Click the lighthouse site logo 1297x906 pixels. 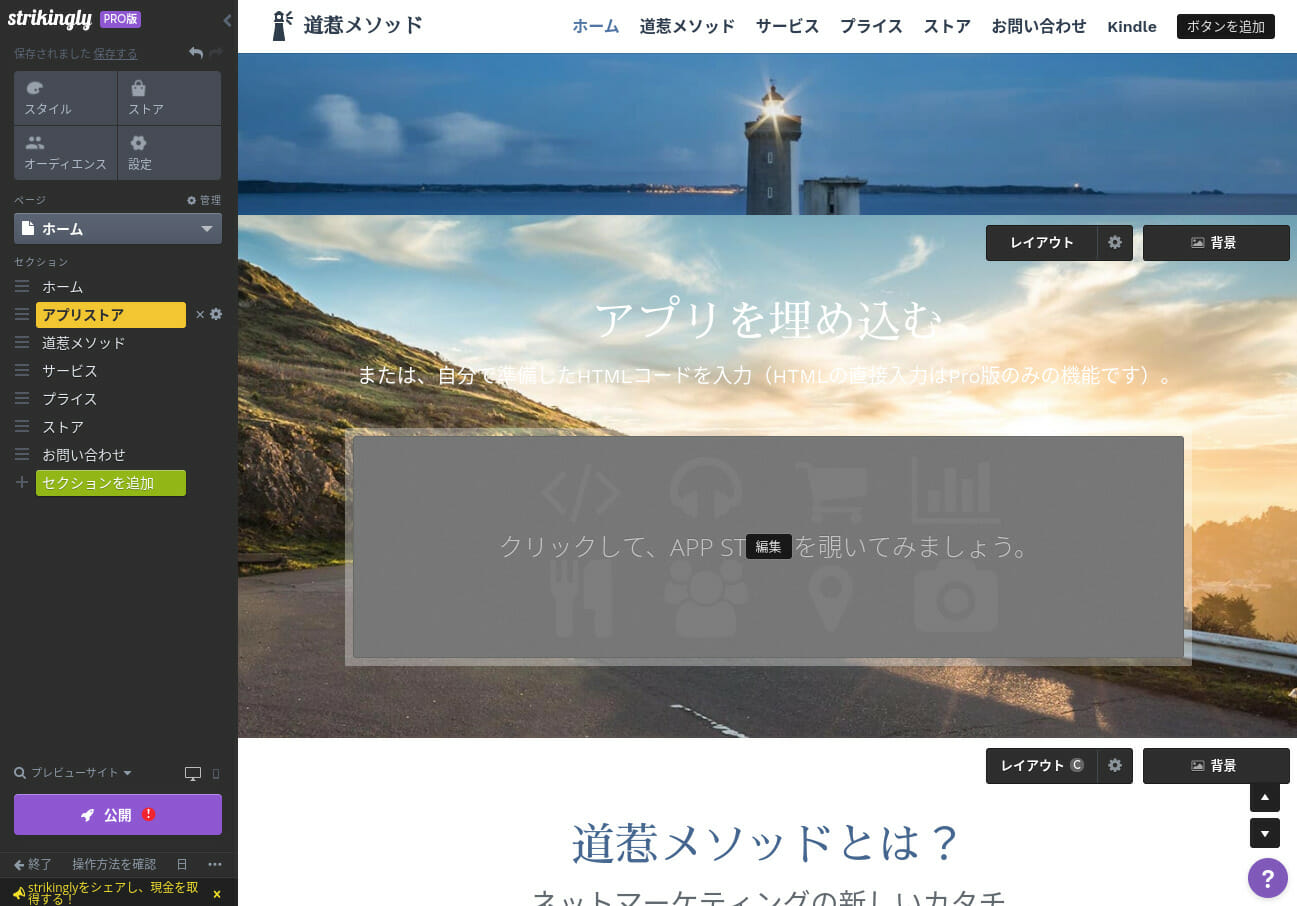coord(283,26)
